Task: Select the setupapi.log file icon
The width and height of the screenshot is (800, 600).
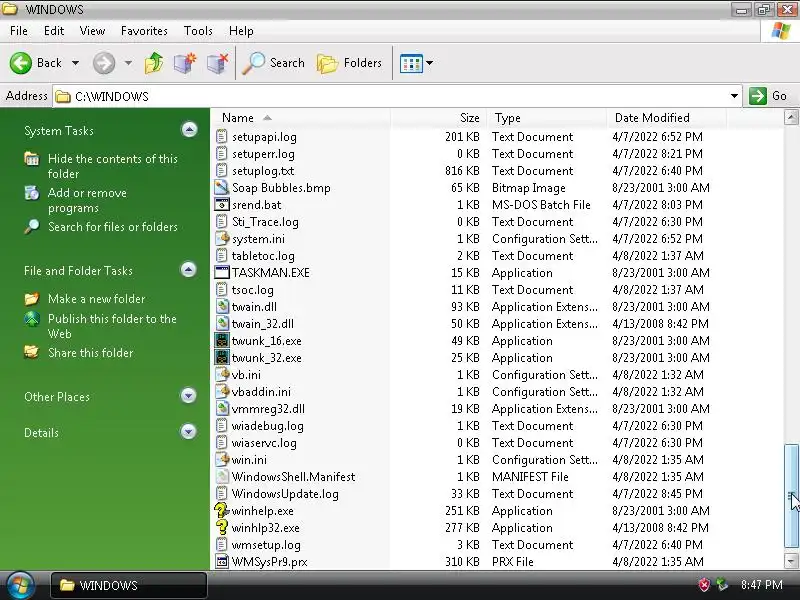Action: coord(221,137)
